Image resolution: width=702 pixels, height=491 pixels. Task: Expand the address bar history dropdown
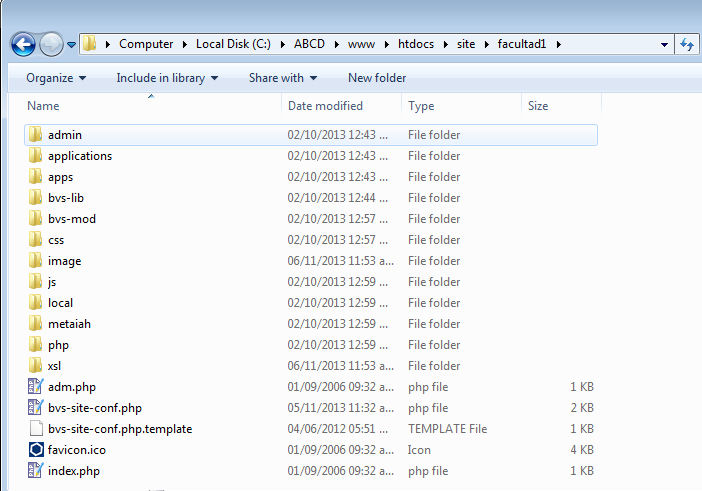click(665, 45)
